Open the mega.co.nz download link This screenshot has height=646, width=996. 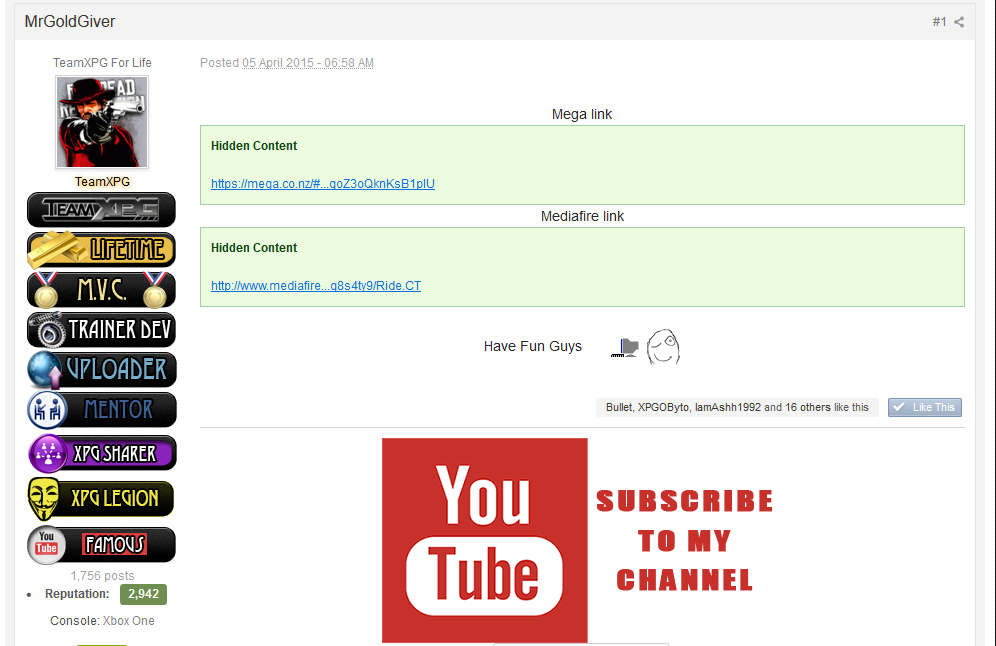[x=323, y=184]
